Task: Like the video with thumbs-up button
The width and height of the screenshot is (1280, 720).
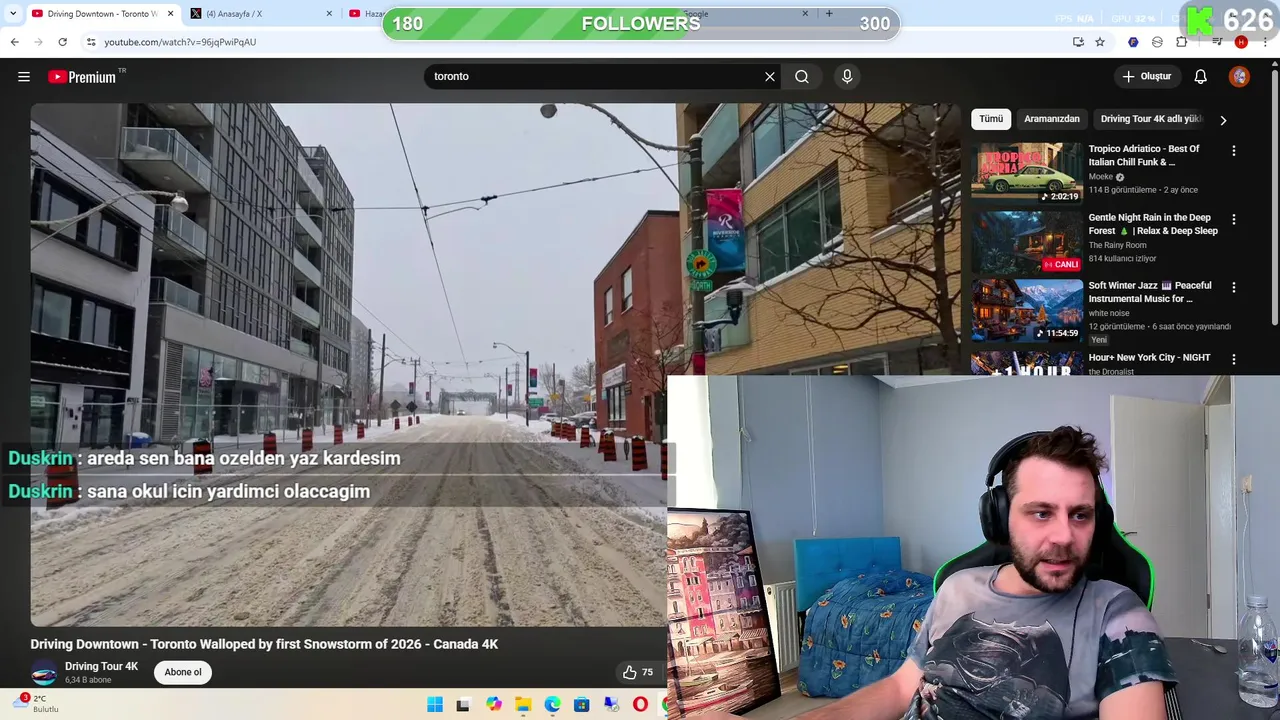Action: pos(637,672)
